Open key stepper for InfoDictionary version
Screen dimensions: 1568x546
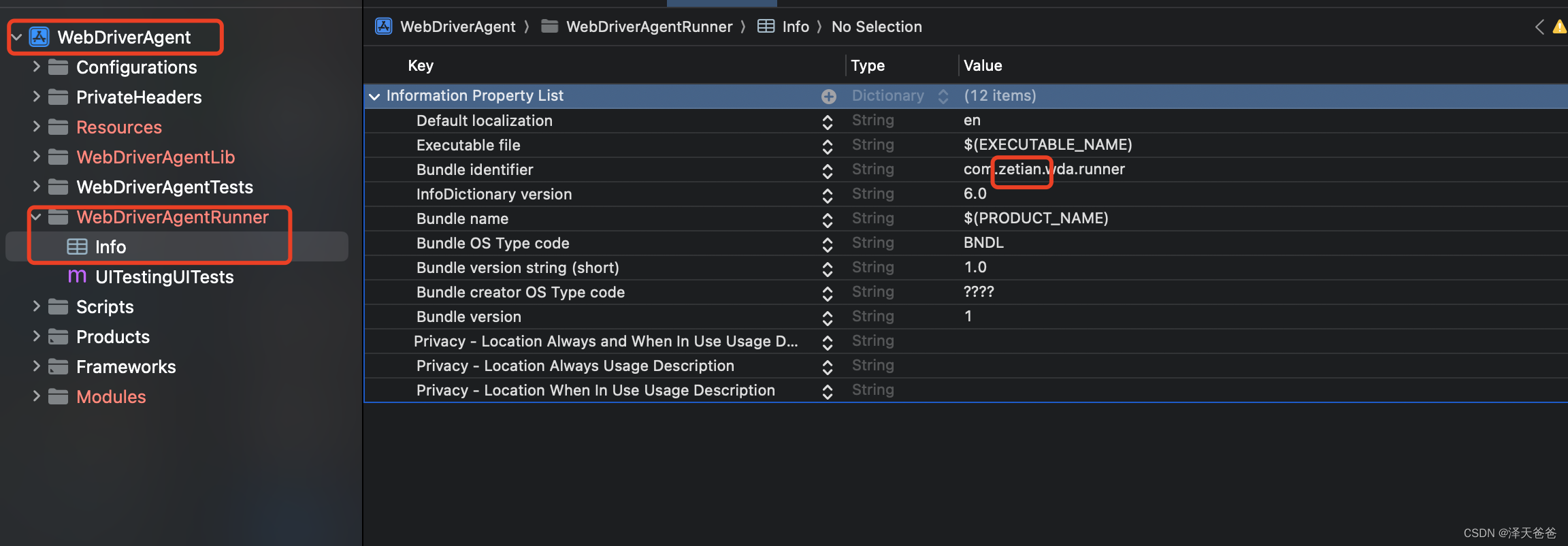coord(828,195)
